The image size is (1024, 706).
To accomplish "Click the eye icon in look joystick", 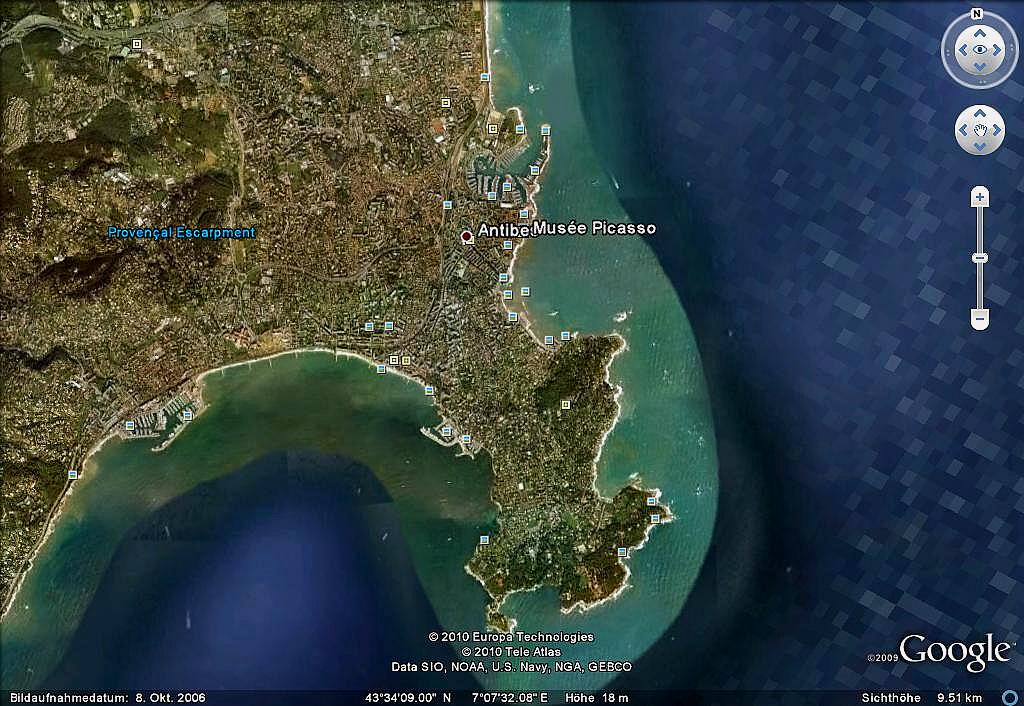I will [x=979, y=49].
